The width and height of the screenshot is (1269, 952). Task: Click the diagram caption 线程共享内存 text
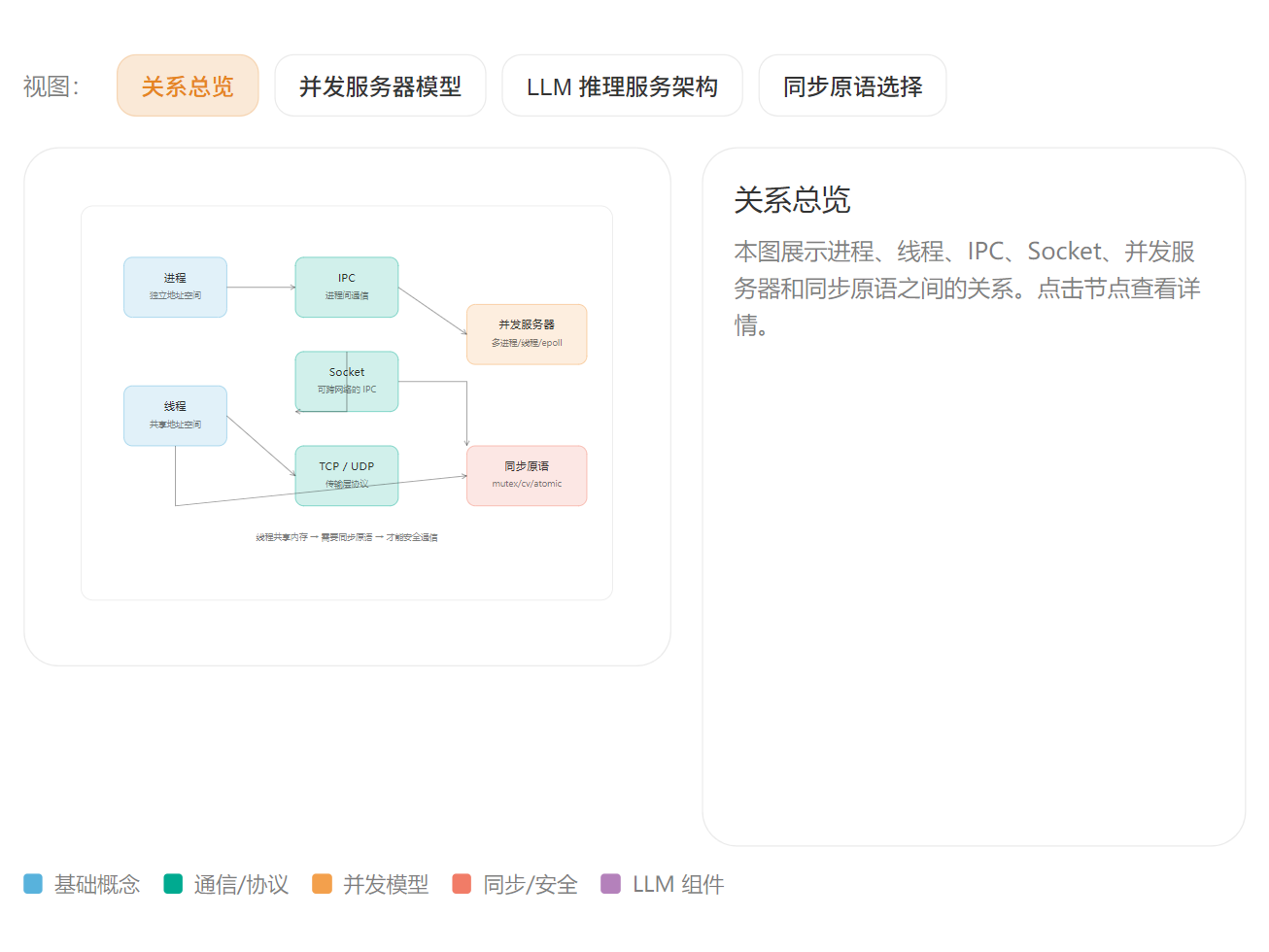[347, 537]
